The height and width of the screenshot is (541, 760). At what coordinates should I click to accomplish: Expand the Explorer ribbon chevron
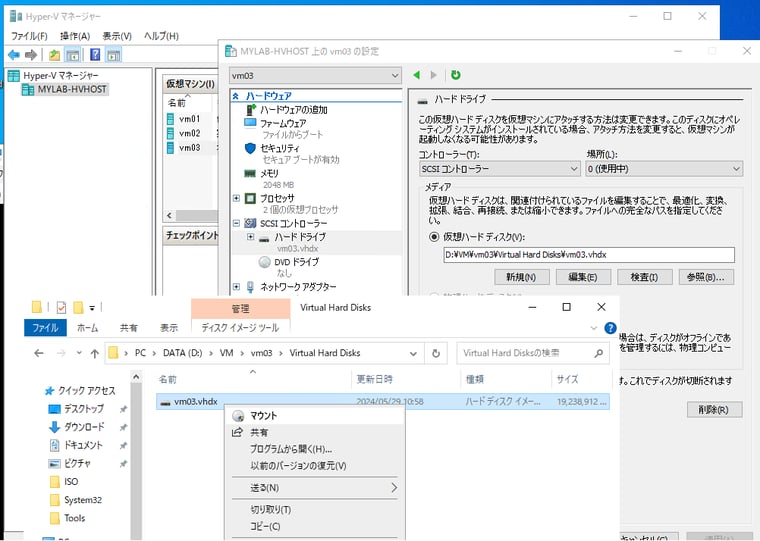(x=594, y=328)
